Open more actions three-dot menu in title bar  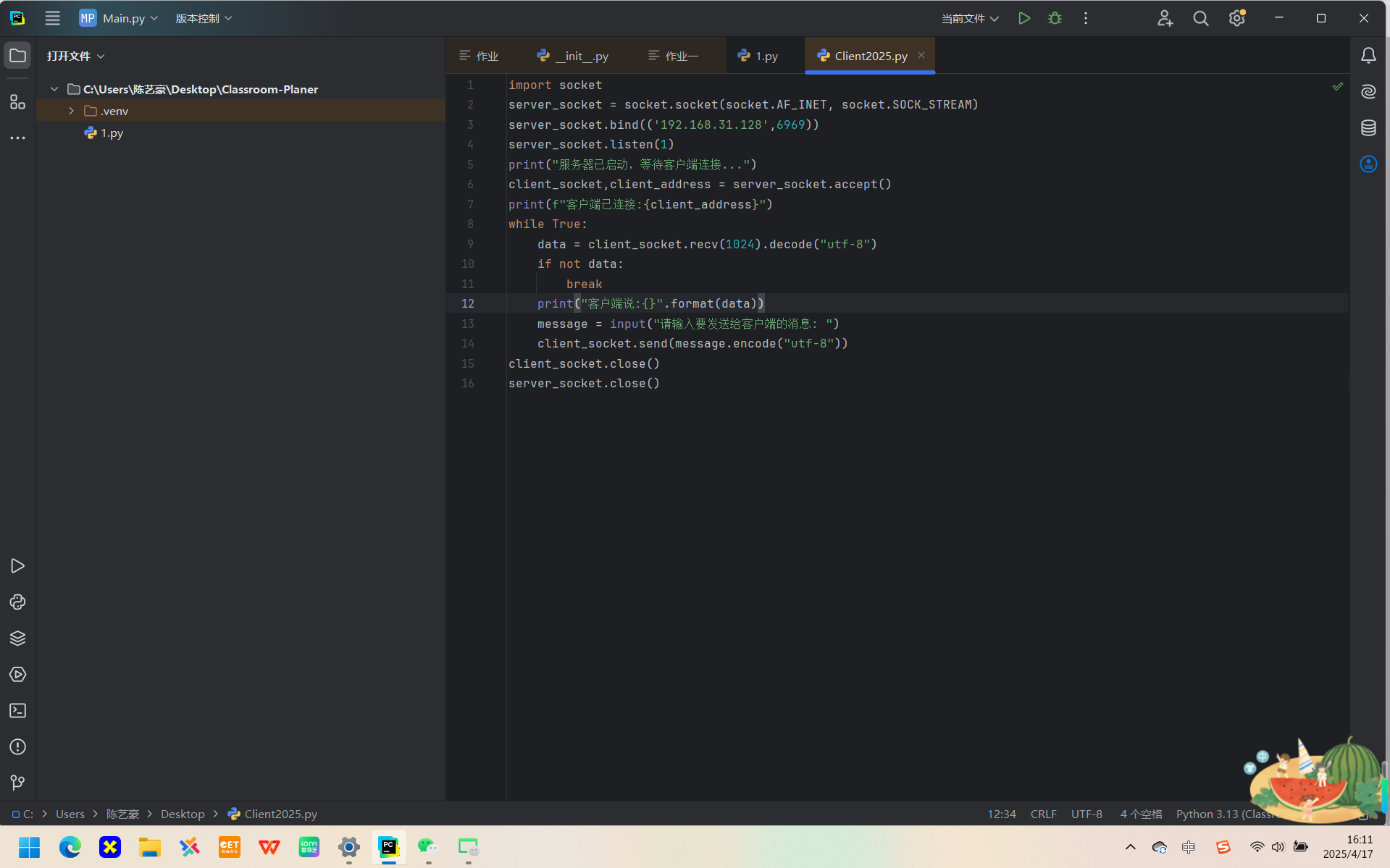1085,18
